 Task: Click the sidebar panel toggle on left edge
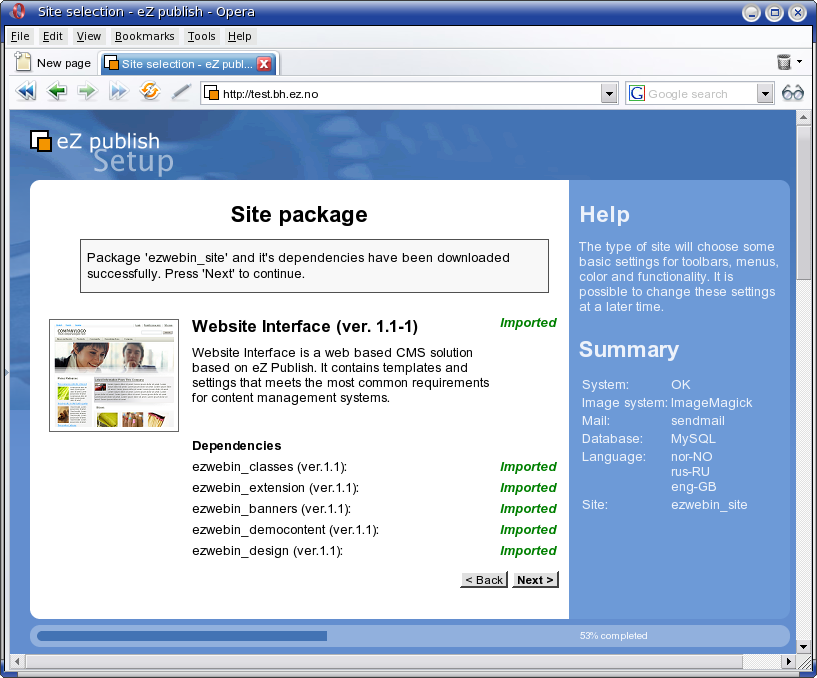point(6,372)
